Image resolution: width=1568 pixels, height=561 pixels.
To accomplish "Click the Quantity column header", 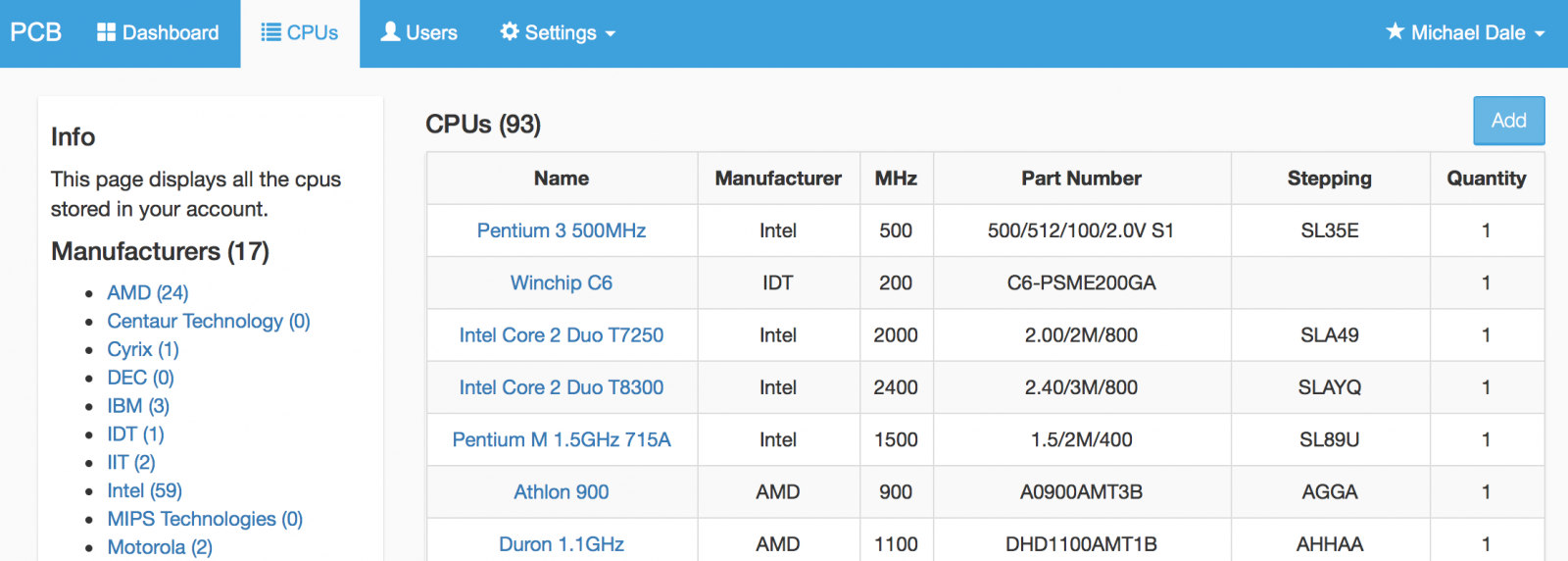I will (1486, 178).
